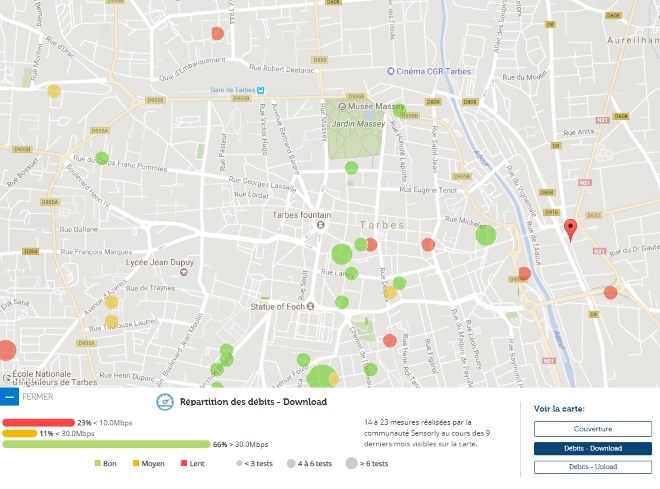Screen dimensions: 660x489
Task: Click the yellow 11% < 30.0Mbps bar
Action: click(x=20, y=433)
